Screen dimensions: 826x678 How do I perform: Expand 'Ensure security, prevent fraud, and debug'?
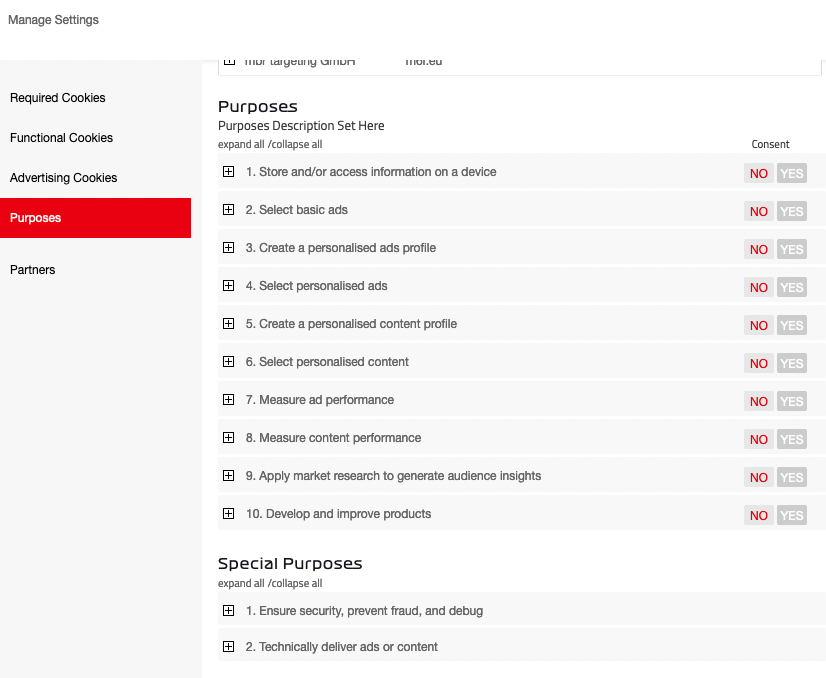tap(228, 611)
